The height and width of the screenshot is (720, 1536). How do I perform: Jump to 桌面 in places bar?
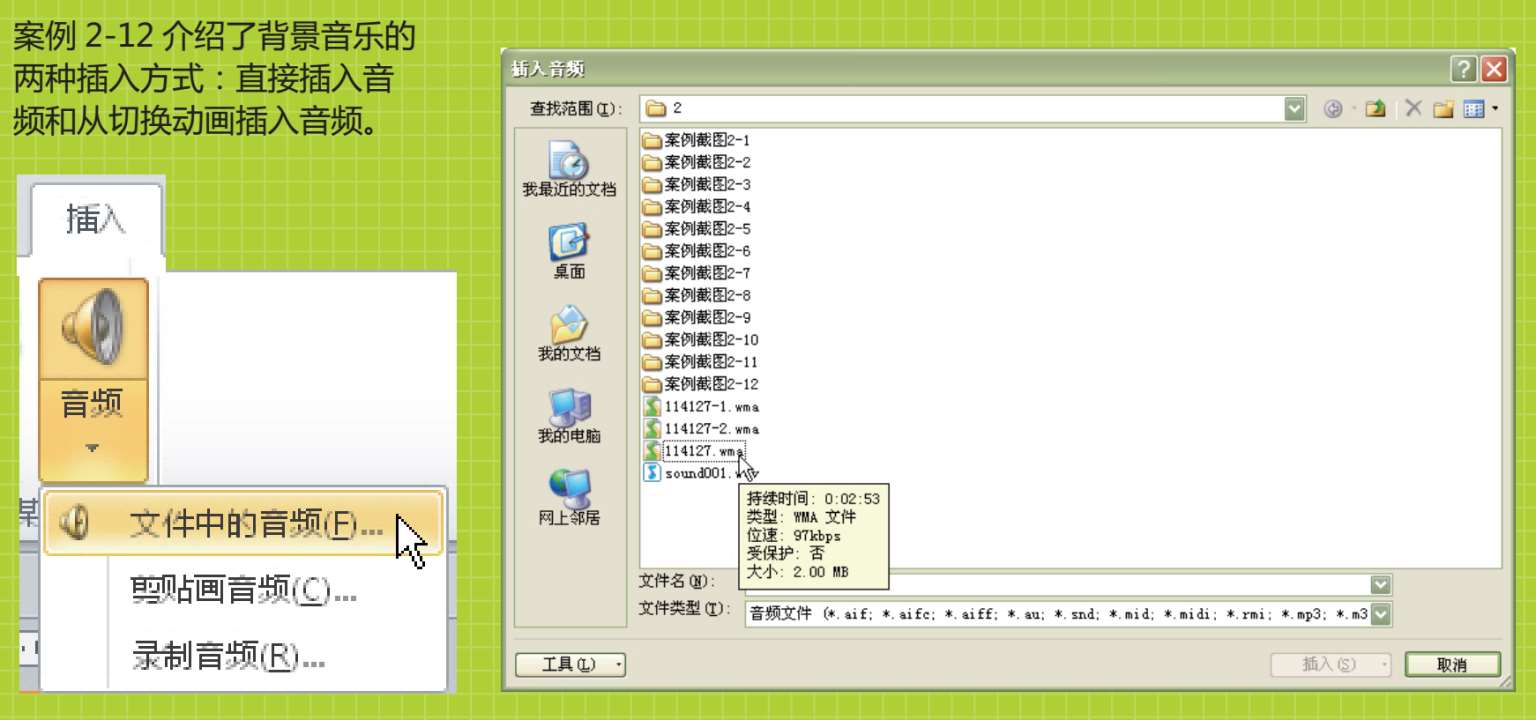coord(569,252)
